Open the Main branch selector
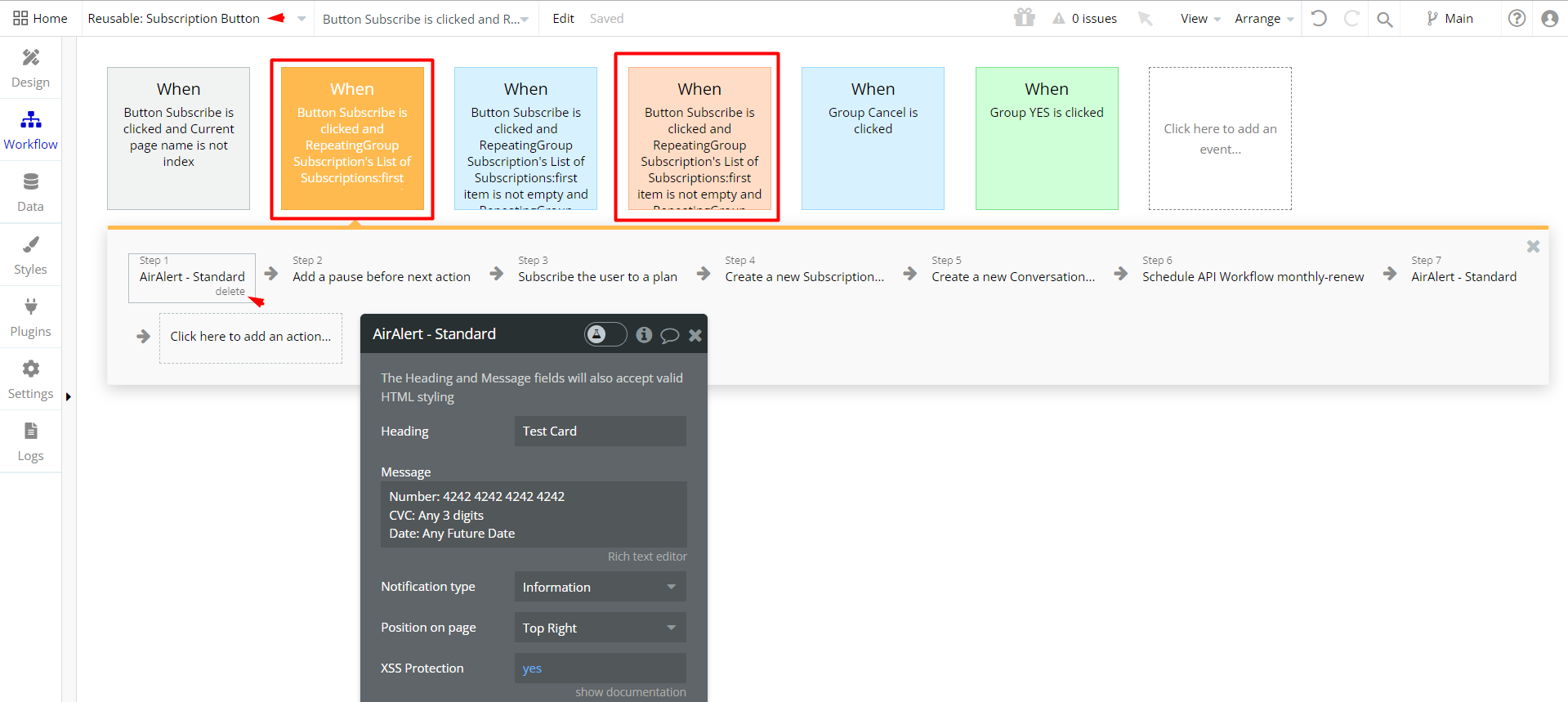 click(1450, 18)
